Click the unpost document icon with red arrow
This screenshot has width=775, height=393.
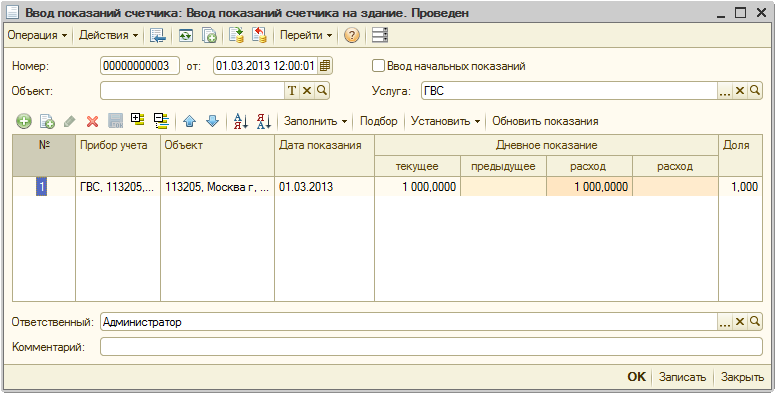point(259,35)
